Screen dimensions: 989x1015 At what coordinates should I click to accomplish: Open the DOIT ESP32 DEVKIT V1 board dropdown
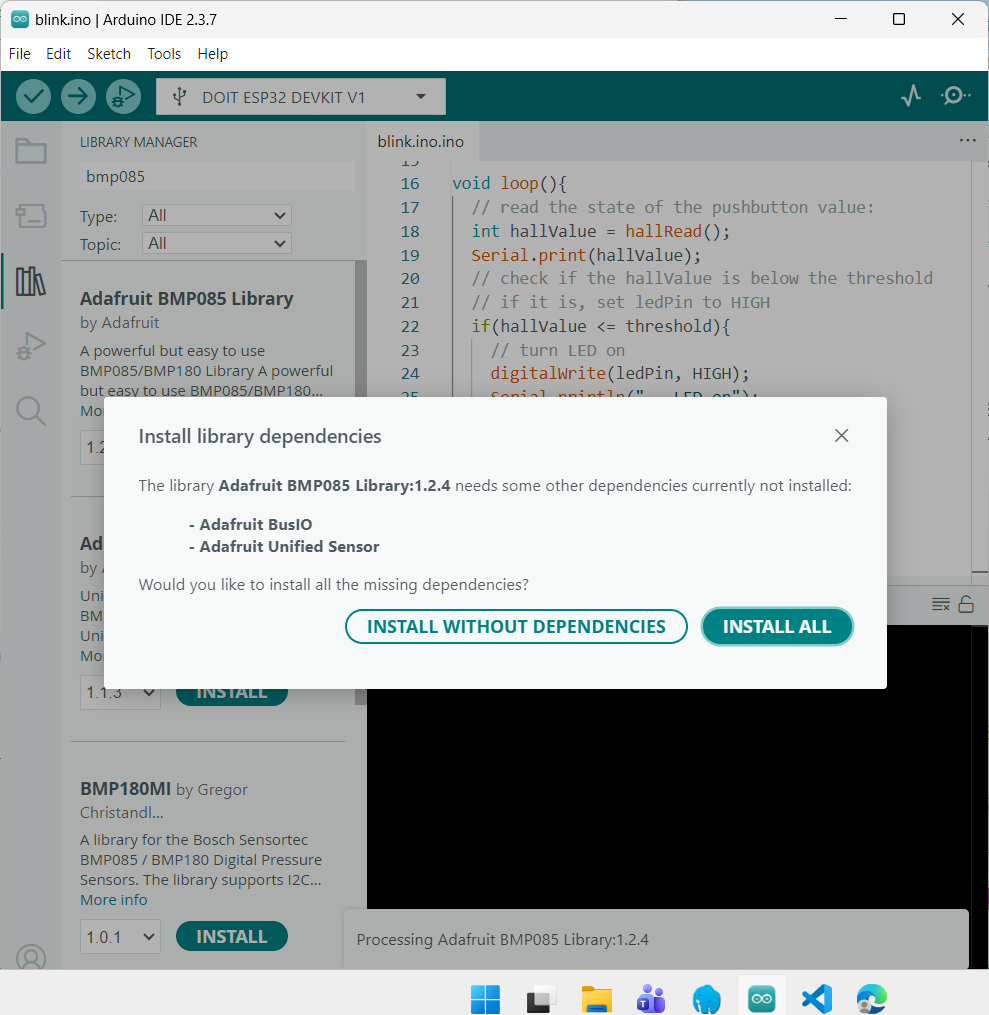click(x=301, y=97)
